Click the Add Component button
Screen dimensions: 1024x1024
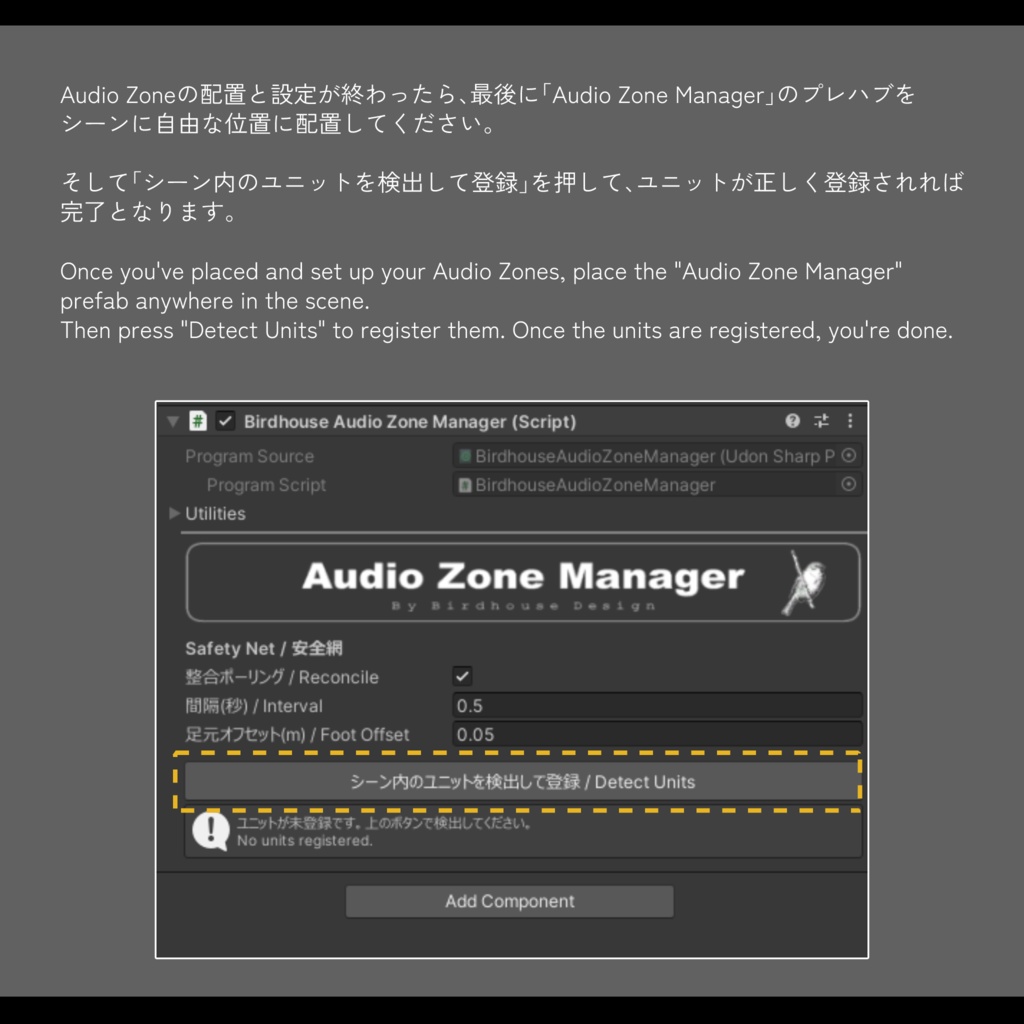click(509, 901)
